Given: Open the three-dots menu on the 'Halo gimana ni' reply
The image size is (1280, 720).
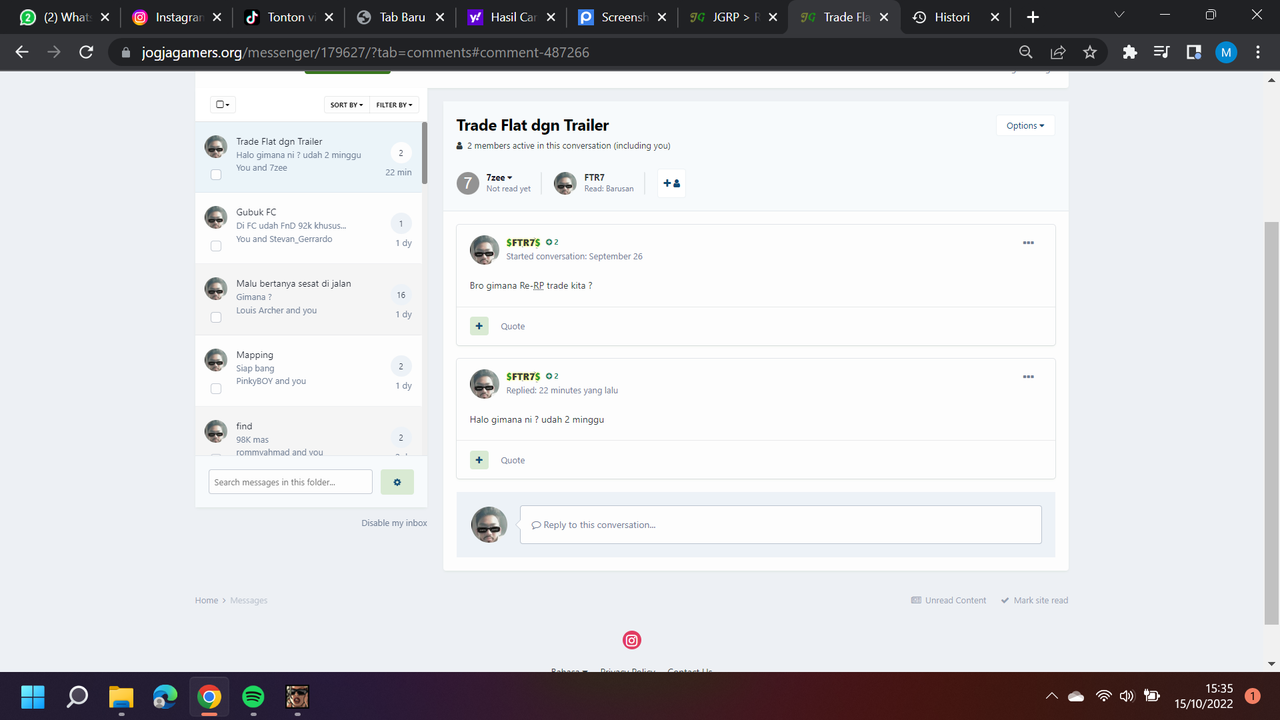Looking at the screenshot, I should 1028,377.
